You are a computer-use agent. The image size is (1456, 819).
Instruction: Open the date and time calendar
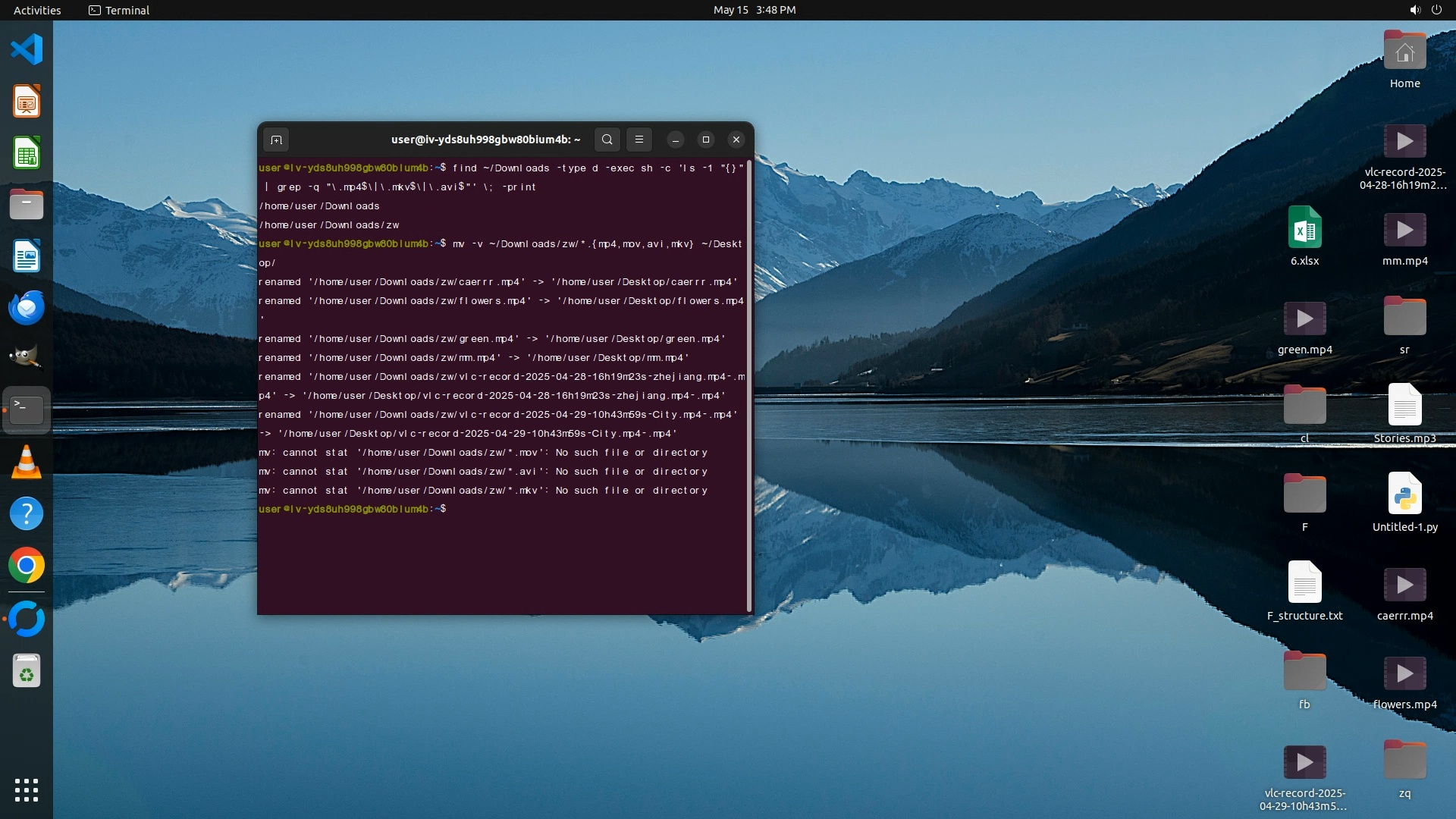pos(754,10)
